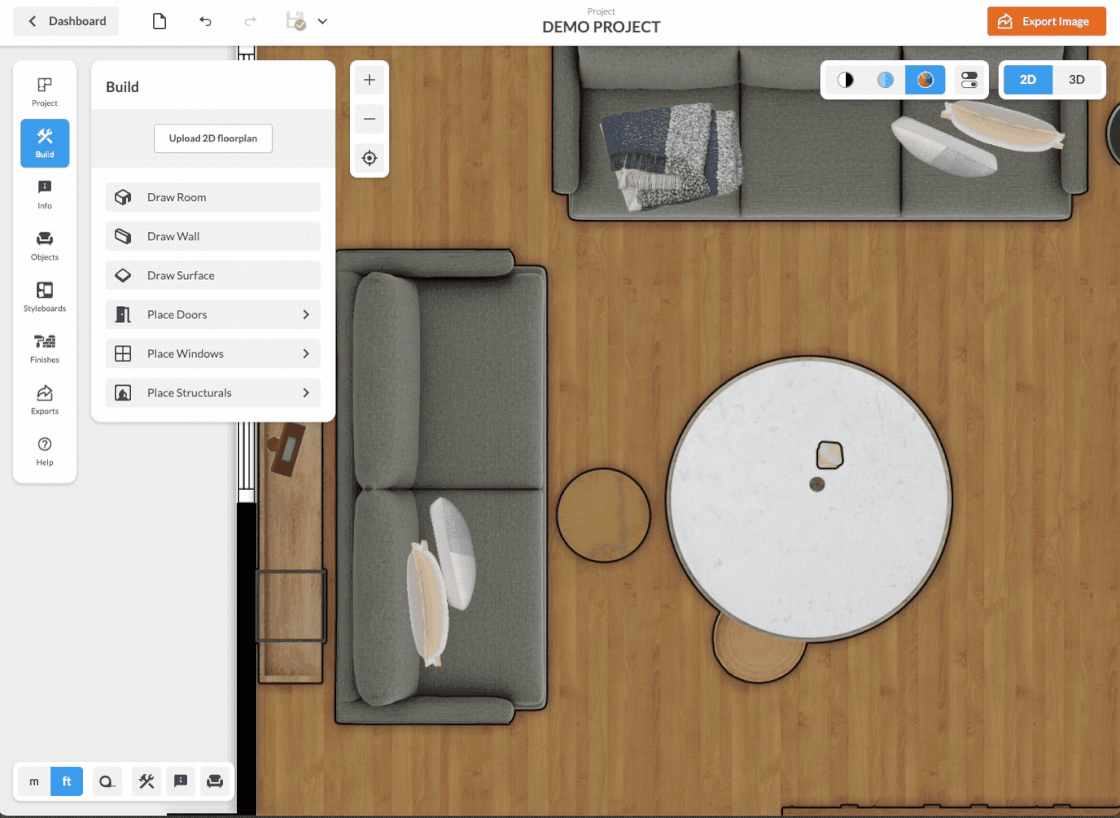Viewport: 1120px width, 818px height.
Task: Recenter the view with the target icon
Action: pyautogui.click(x=369, y=158)
